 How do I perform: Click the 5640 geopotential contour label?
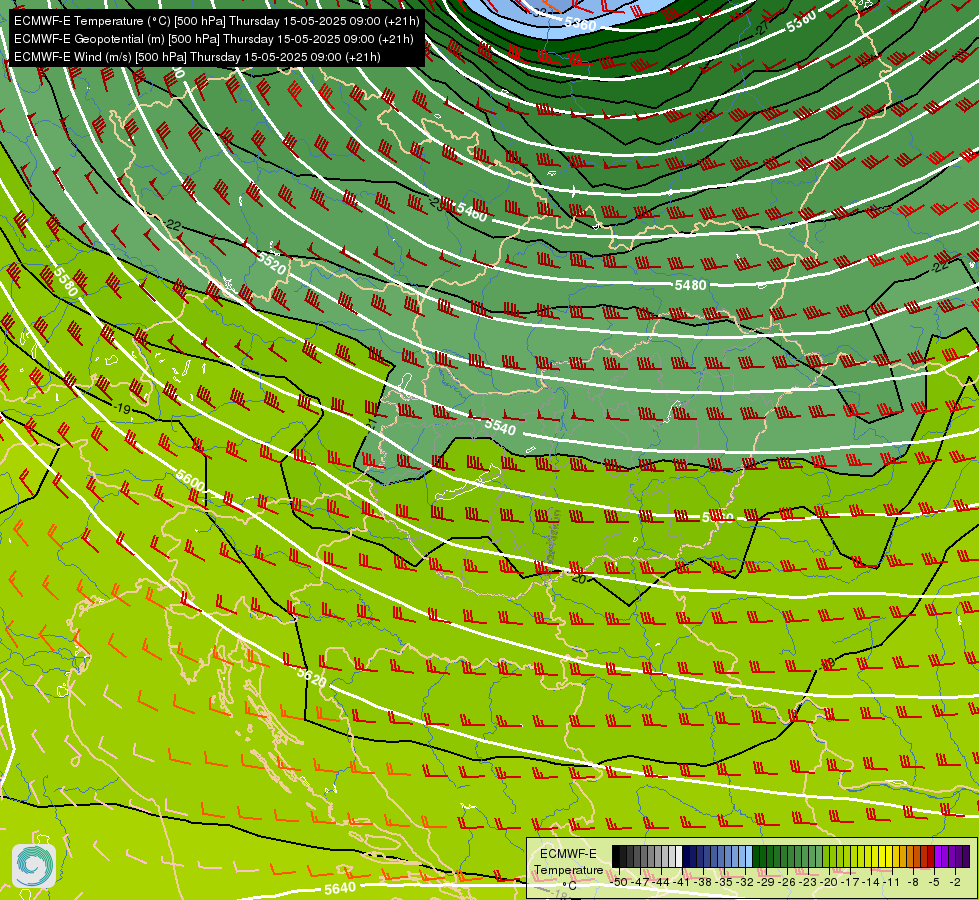pos(340,888)
